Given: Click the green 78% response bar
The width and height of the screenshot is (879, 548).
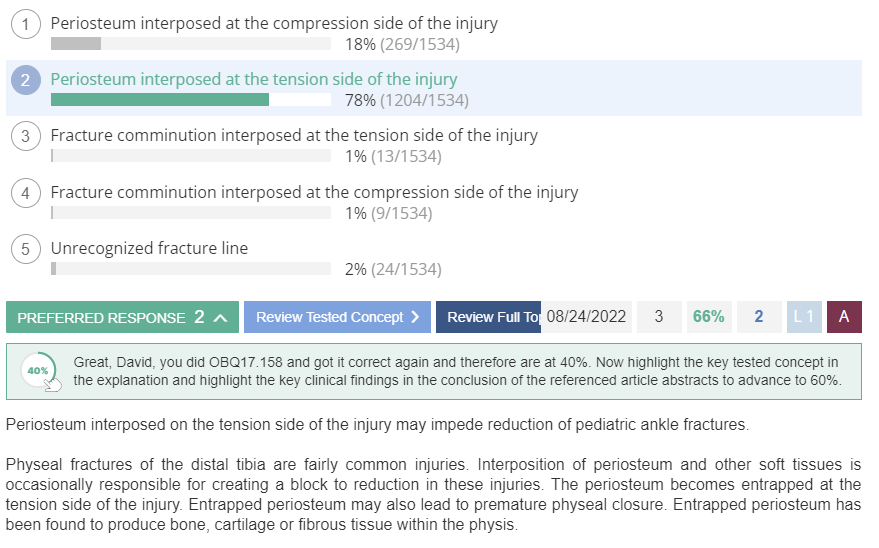Looking at the screenshot, I should tap(160, 100).
